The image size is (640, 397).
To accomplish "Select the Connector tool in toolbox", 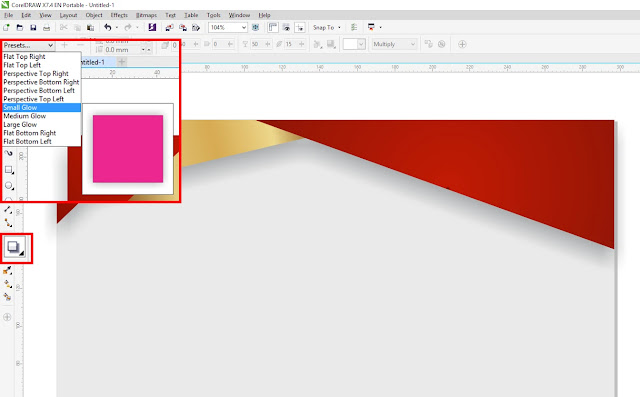I will coord(8,223).
